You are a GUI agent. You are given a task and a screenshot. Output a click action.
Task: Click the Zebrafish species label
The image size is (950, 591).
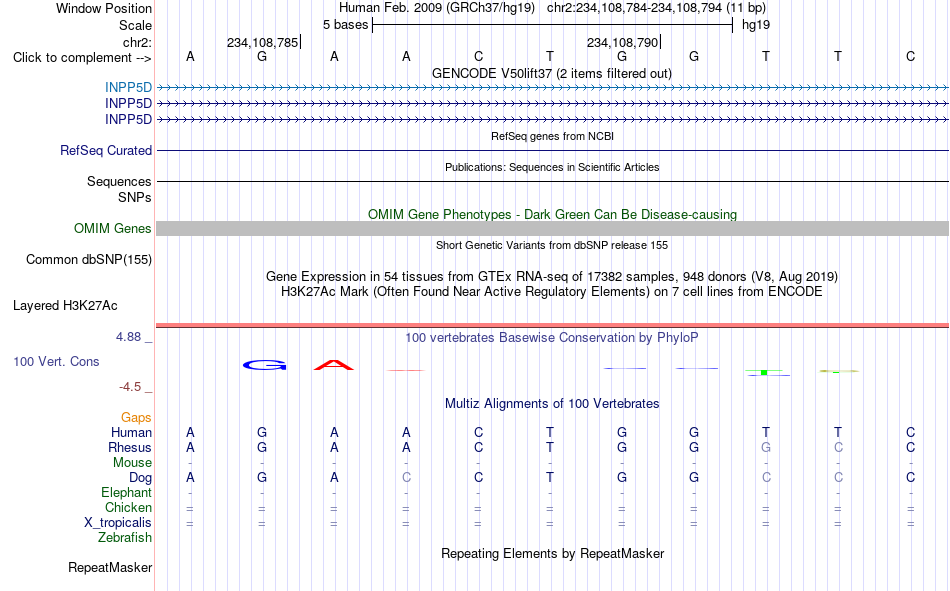coord(125,538)
